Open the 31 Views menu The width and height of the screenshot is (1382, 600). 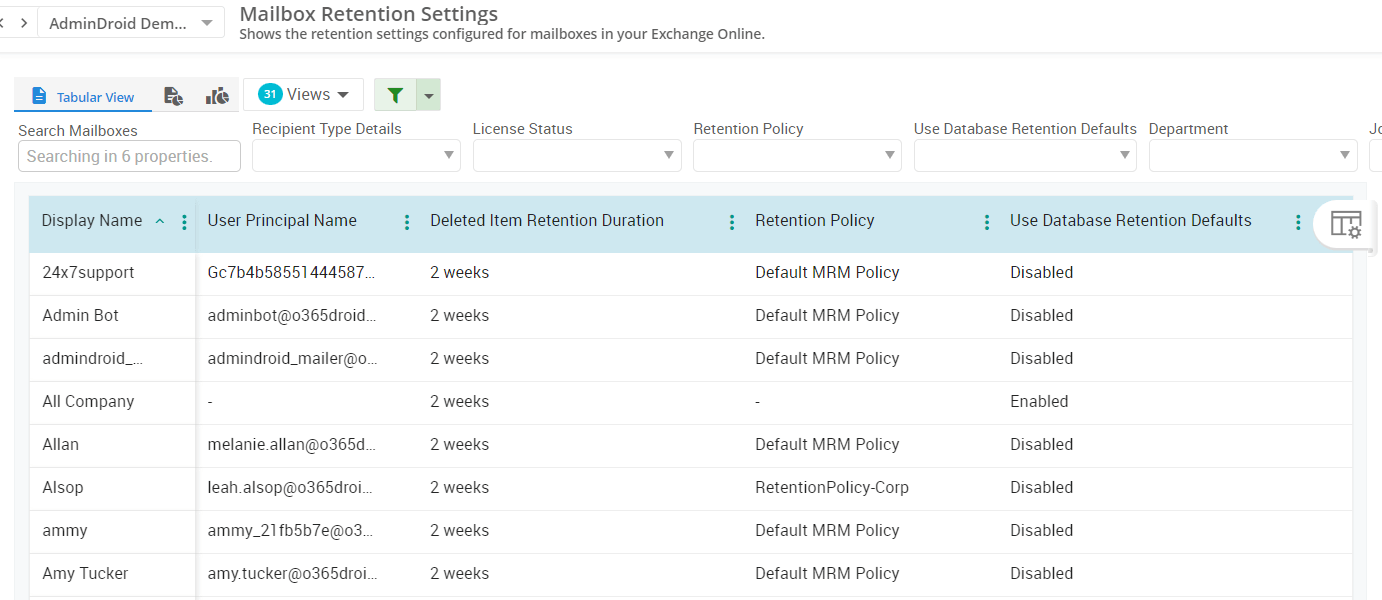click(x=303, y=95)
